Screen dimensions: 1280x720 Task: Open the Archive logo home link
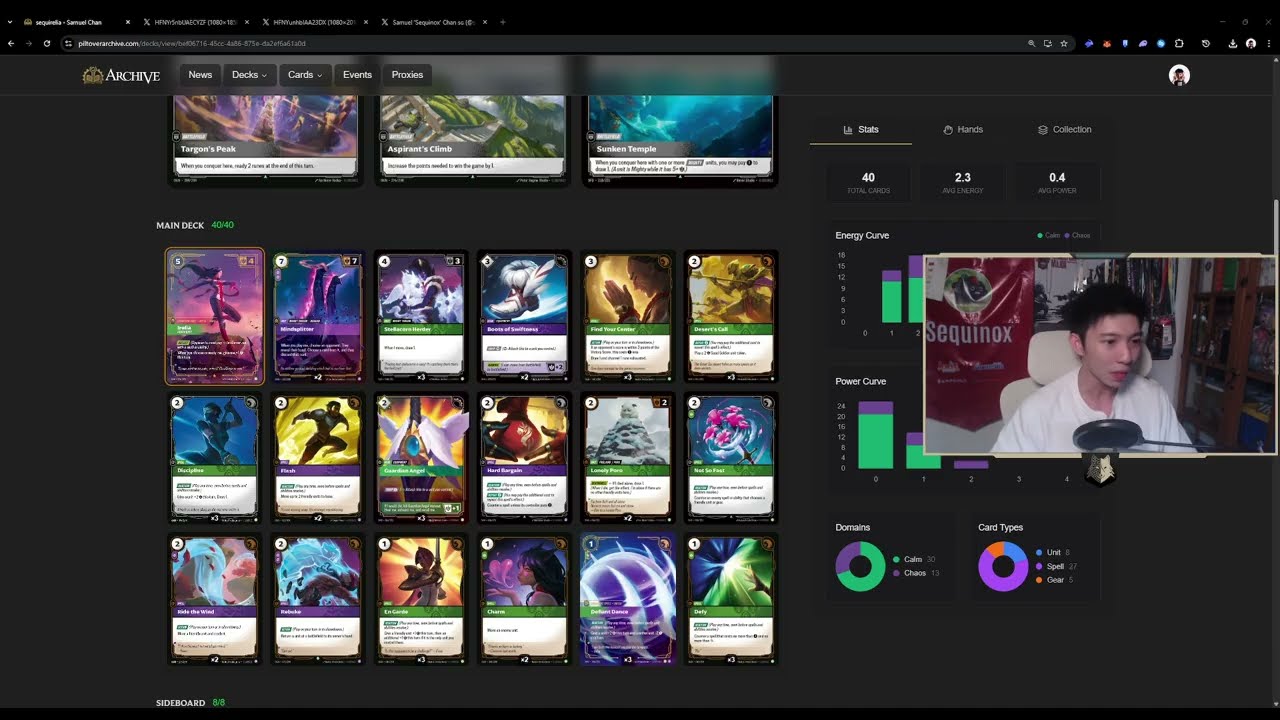coord(121,75)
